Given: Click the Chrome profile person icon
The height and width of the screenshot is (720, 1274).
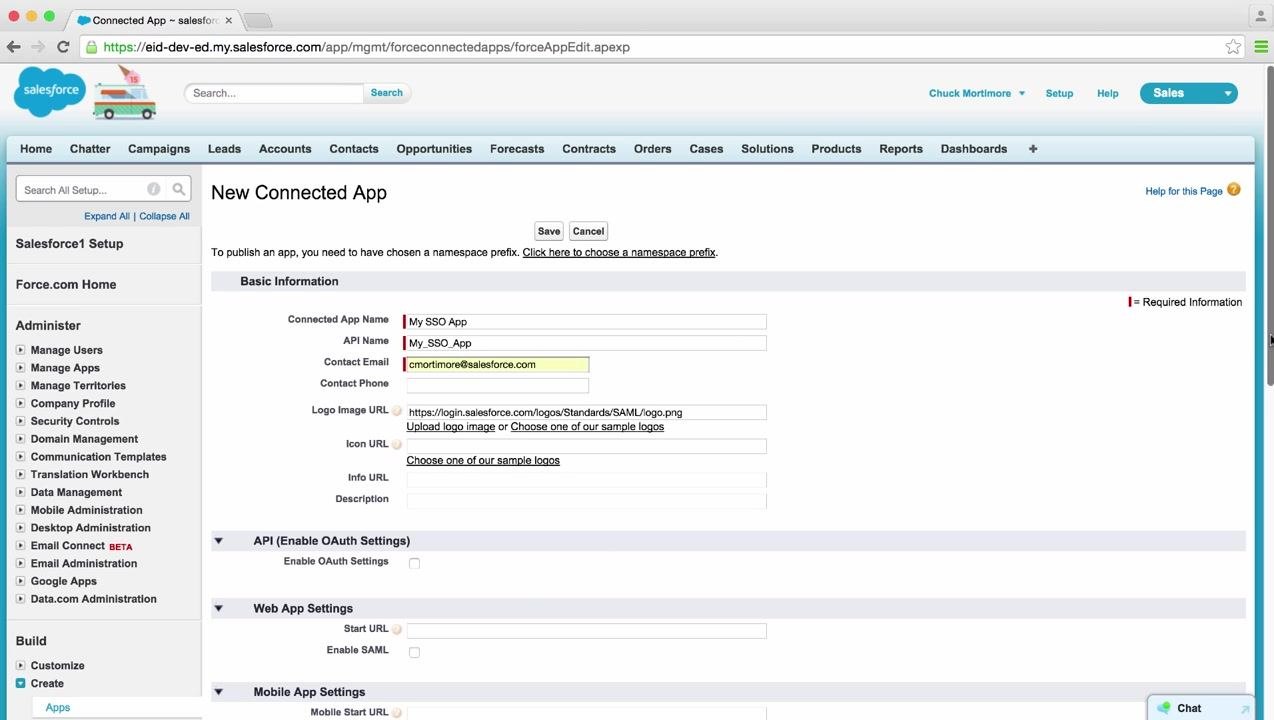Looking at the screenshot, I should tap(1260, 15).
